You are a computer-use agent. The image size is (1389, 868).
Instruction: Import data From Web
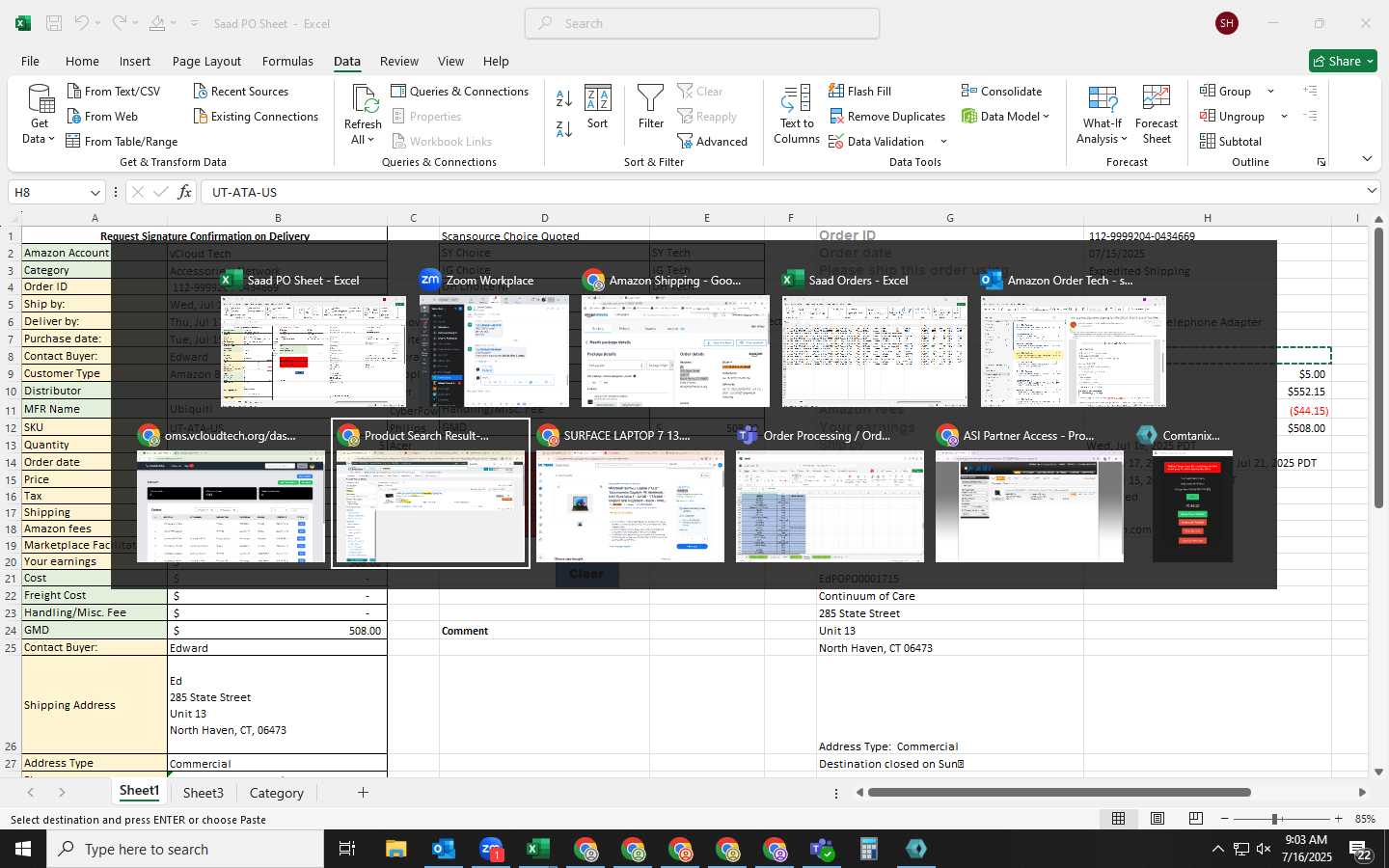click(102, 117)
